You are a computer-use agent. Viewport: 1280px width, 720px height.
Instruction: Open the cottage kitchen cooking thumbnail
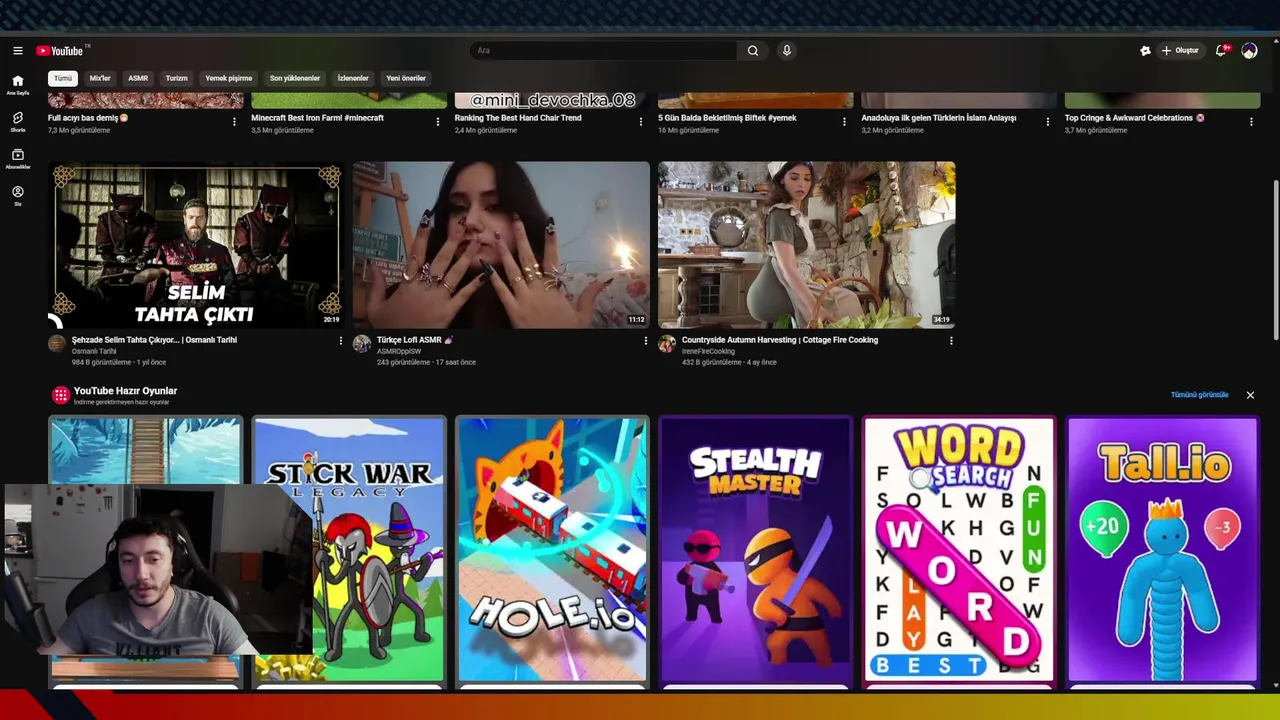(x=806, y=245)
